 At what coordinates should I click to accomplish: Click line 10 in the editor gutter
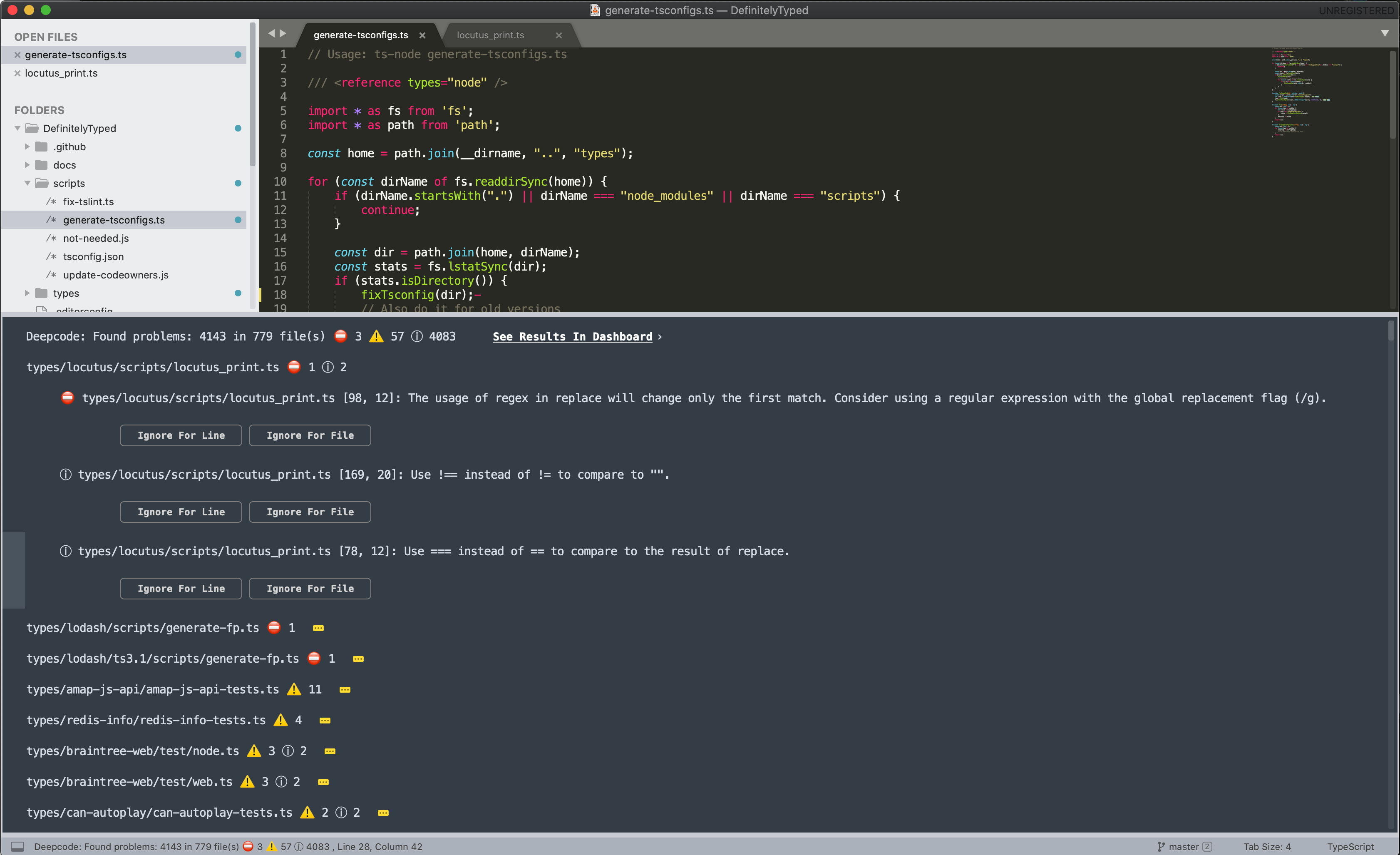click(x=280, y=182)
